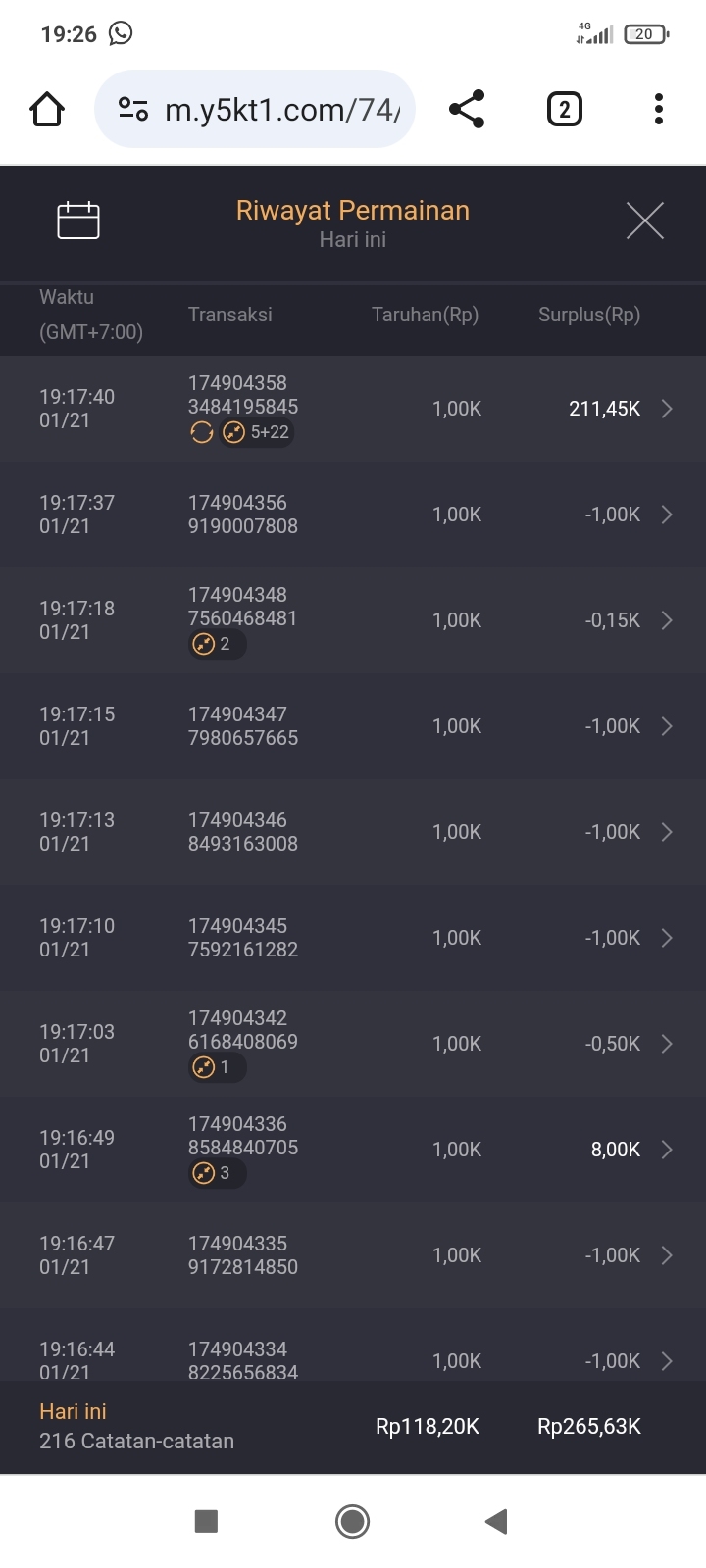Select the Hari ini summary label at bottom

73,1411
